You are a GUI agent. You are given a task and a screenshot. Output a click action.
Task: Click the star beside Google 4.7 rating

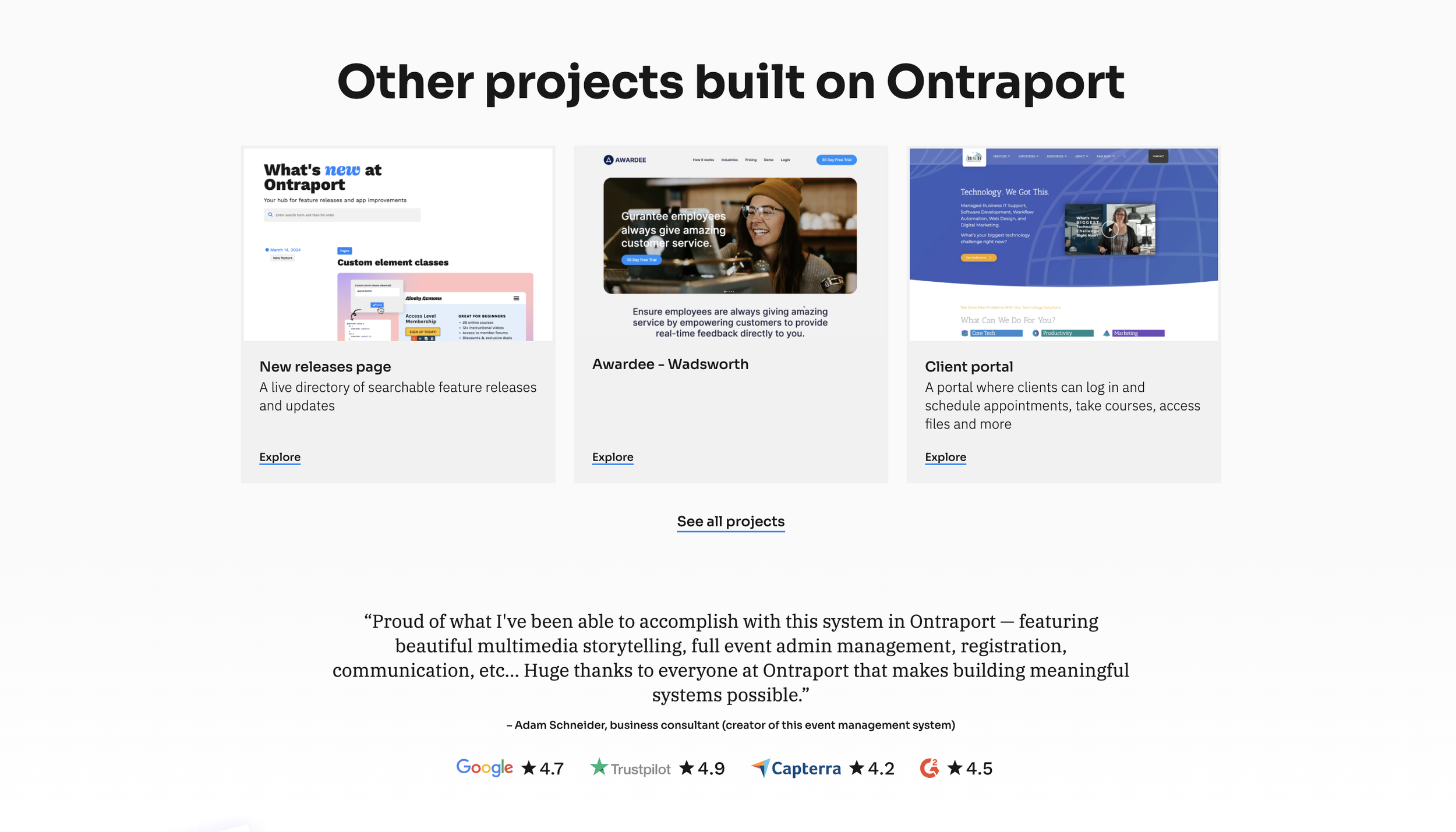[x=528, y=768]
